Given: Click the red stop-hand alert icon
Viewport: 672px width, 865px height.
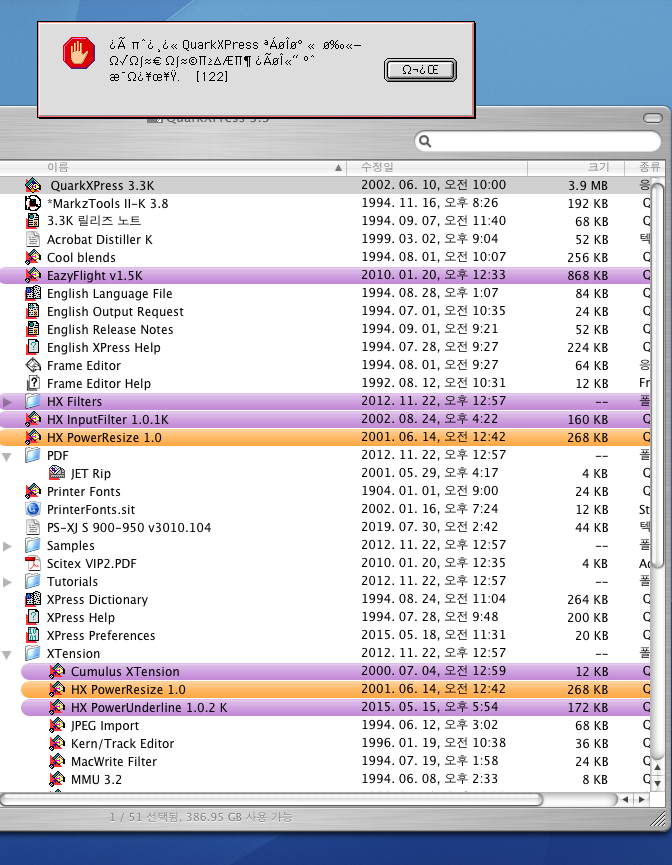Looking at the screenshot, I should point(76,53).
